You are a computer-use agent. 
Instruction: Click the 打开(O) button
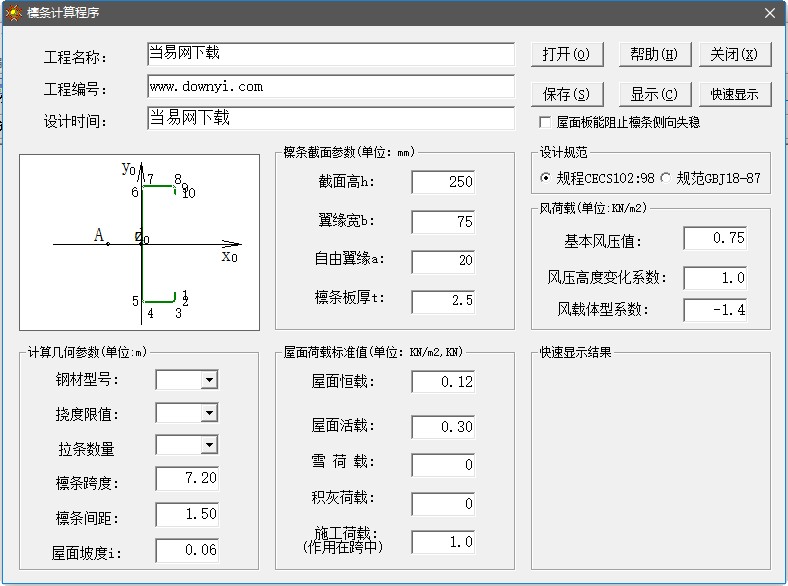pyautogui.click(x=567, y=54)
